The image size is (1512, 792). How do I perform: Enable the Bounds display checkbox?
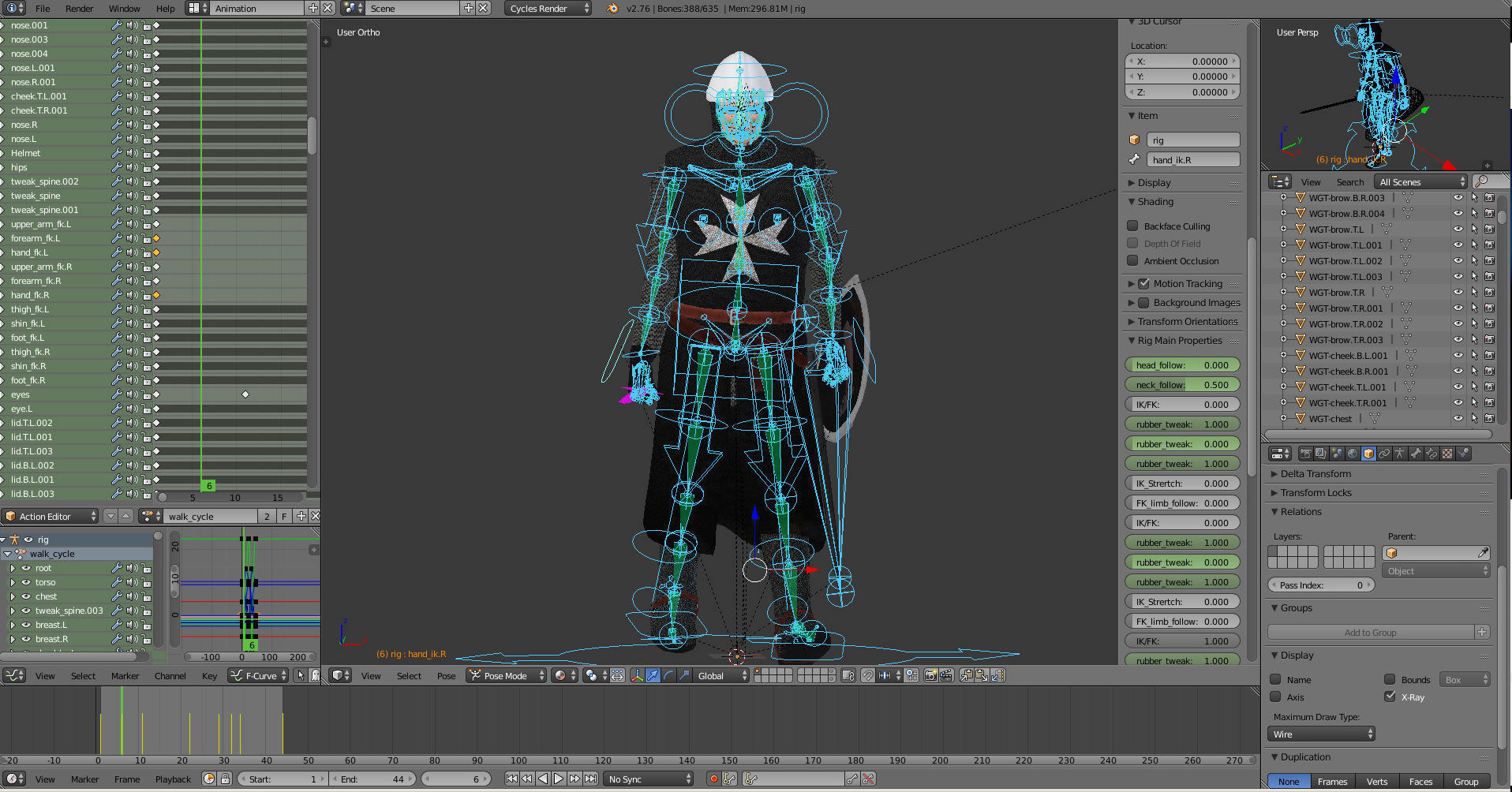[x=1390, y=679]
